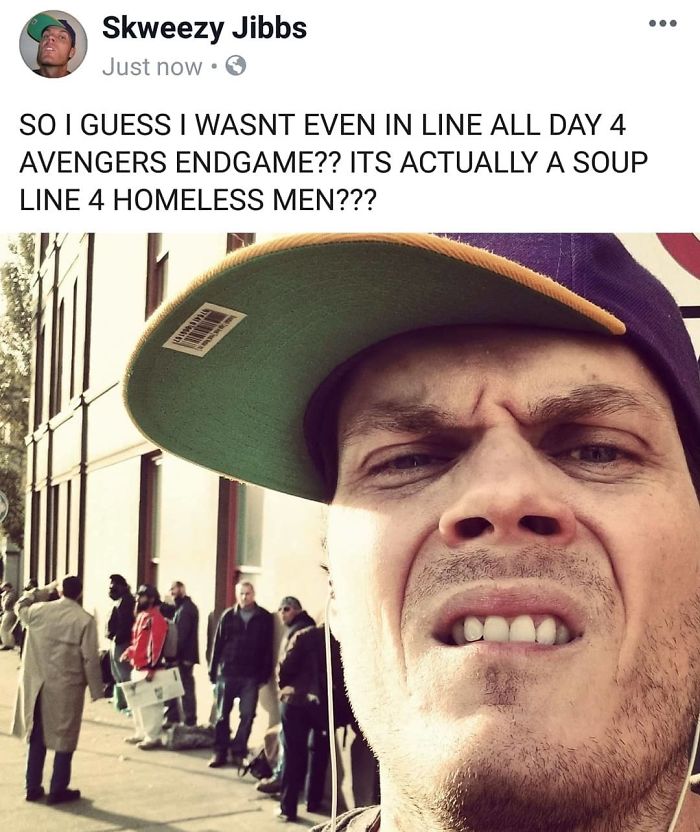This screenshot has height=832, width=700.
Task: Click the barcode sticker on the cap brim
Action: (x=204, y=330)
